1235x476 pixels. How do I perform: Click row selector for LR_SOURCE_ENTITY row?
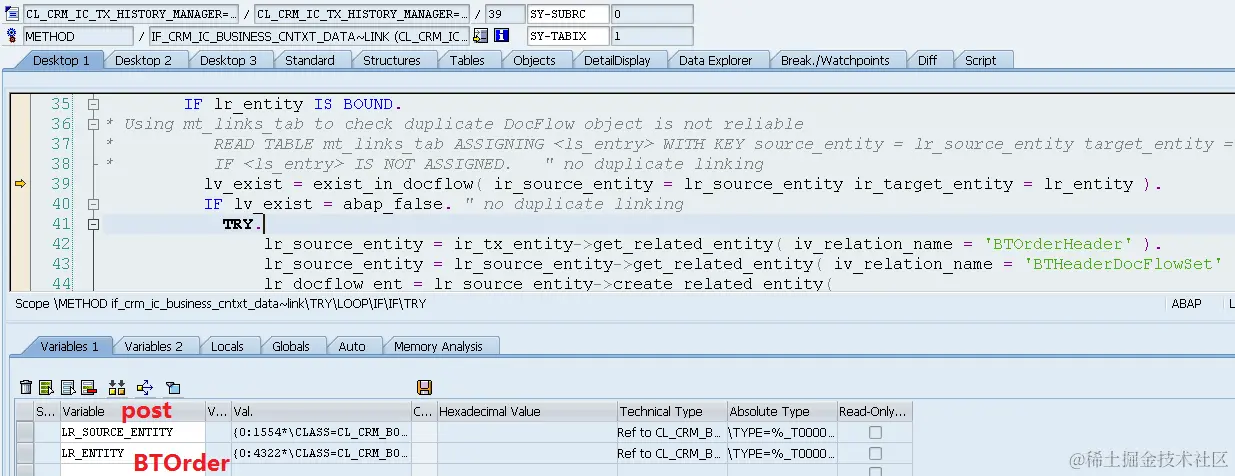tap(24, 432)
